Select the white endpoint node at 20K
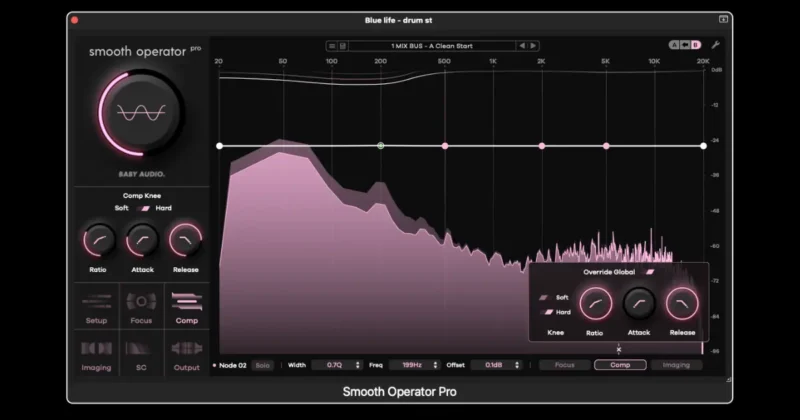The width and height of the screenshot is (800, 420). [x=704, y=146]
